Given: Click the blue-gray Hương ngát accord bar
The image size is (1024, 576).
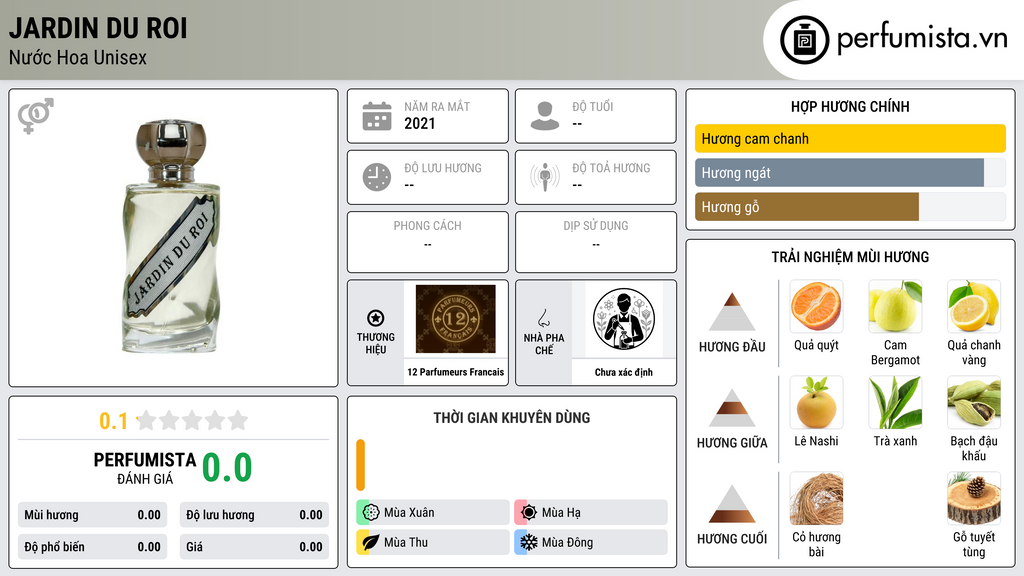Looking at the screenshot, I should pyautogui.click(x=839, y=172).
